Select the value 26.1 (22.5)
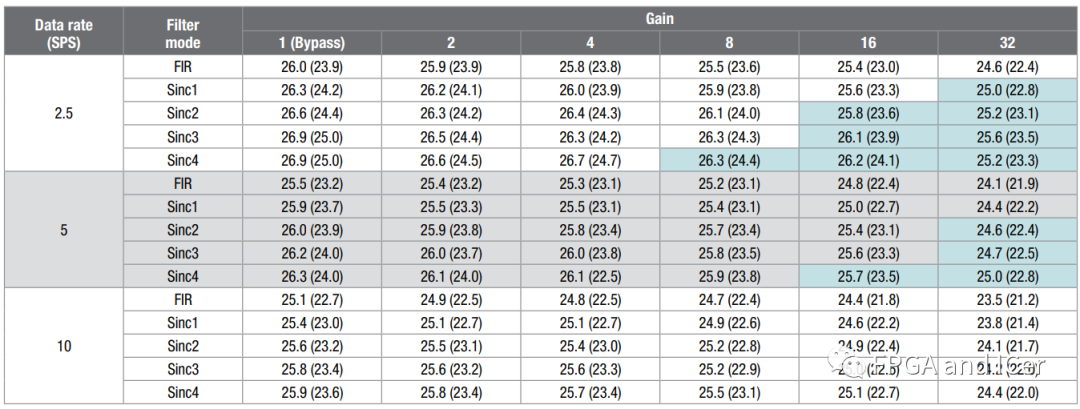 click(590, 277)
